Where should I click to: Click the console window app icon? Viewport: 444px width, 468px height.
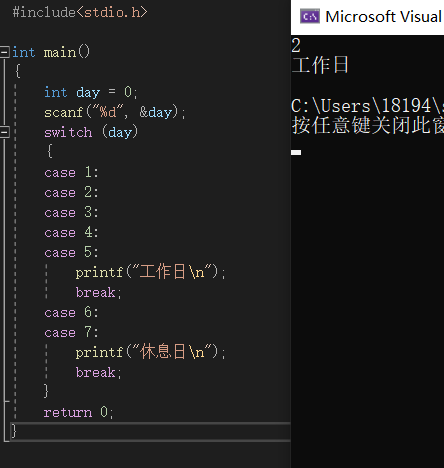(x=310, y=16)
